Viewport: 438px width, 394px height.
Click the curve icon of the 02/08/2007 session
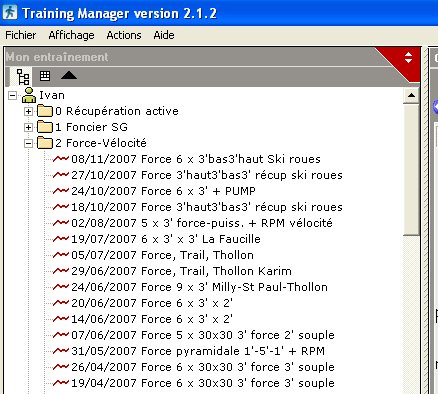click(61, 223)
